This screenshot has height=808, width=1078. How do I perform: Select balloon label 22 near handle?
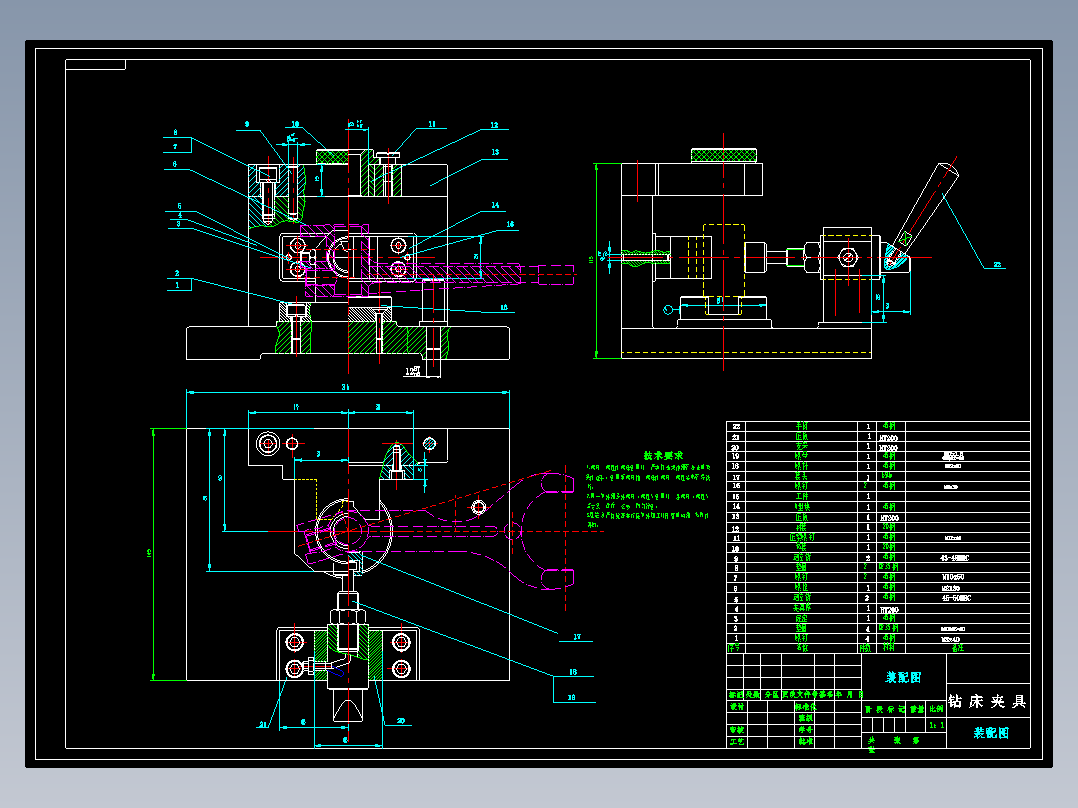click(997, 264)
